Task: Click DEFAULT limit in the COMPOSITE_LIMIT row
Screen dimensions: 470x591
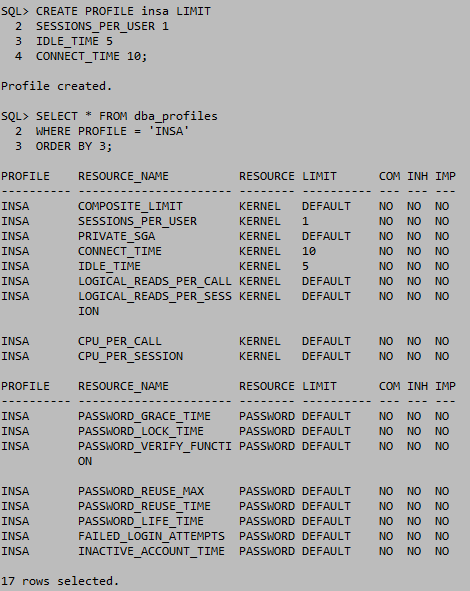Action: tap(326, 207)
